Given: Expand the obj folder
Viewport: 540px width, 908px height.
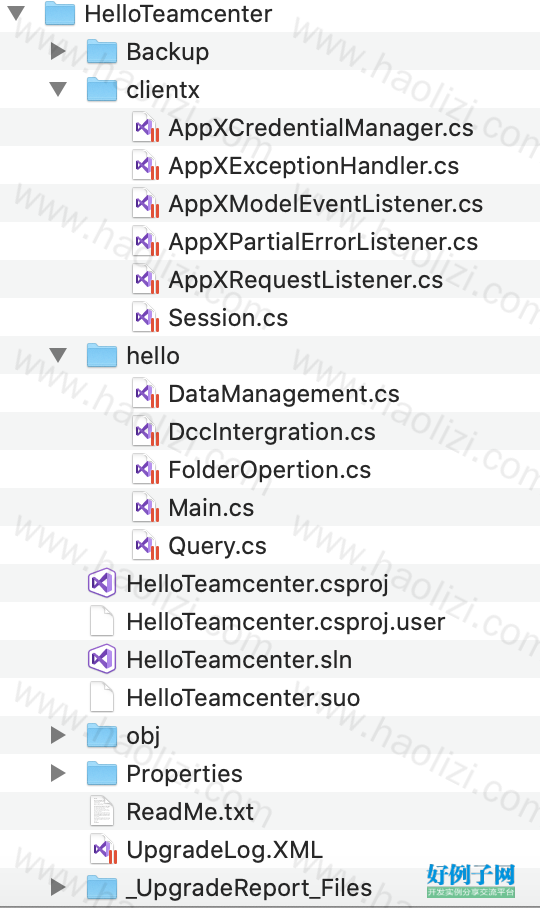Looking at the screenshot, I should tap(58, 735).
